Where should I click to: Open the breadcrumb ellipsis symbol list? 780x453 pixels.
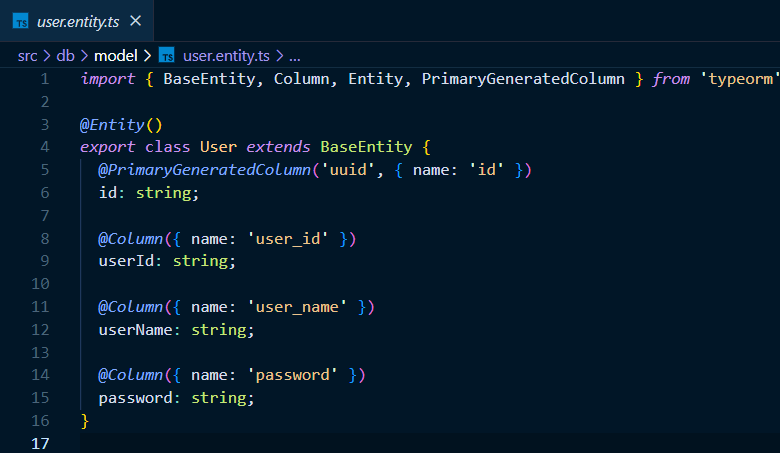[294, 57]
